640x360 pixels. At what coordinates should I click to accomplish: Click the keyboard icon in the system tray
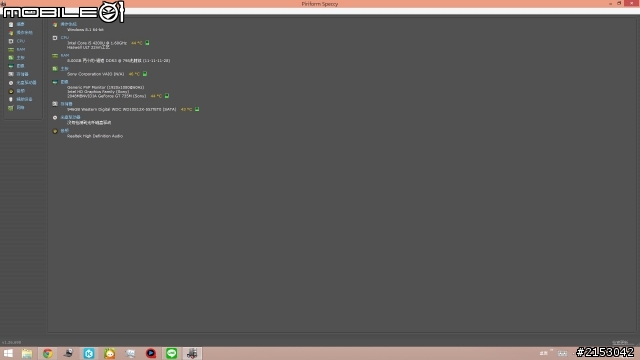[562, 353]
